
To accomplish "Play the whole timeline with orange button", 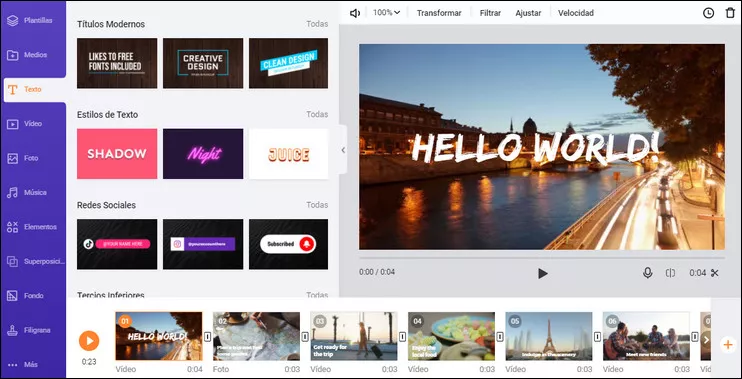I will click(89, 341).
